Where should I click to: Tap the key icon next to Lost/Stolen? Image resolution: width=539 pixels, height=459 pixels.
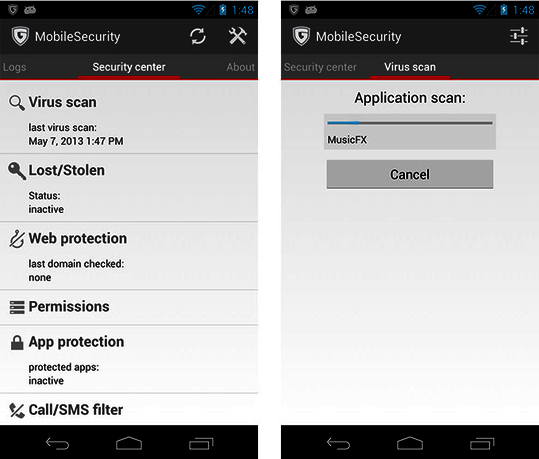pyautogui.click(x=16, y=171)
